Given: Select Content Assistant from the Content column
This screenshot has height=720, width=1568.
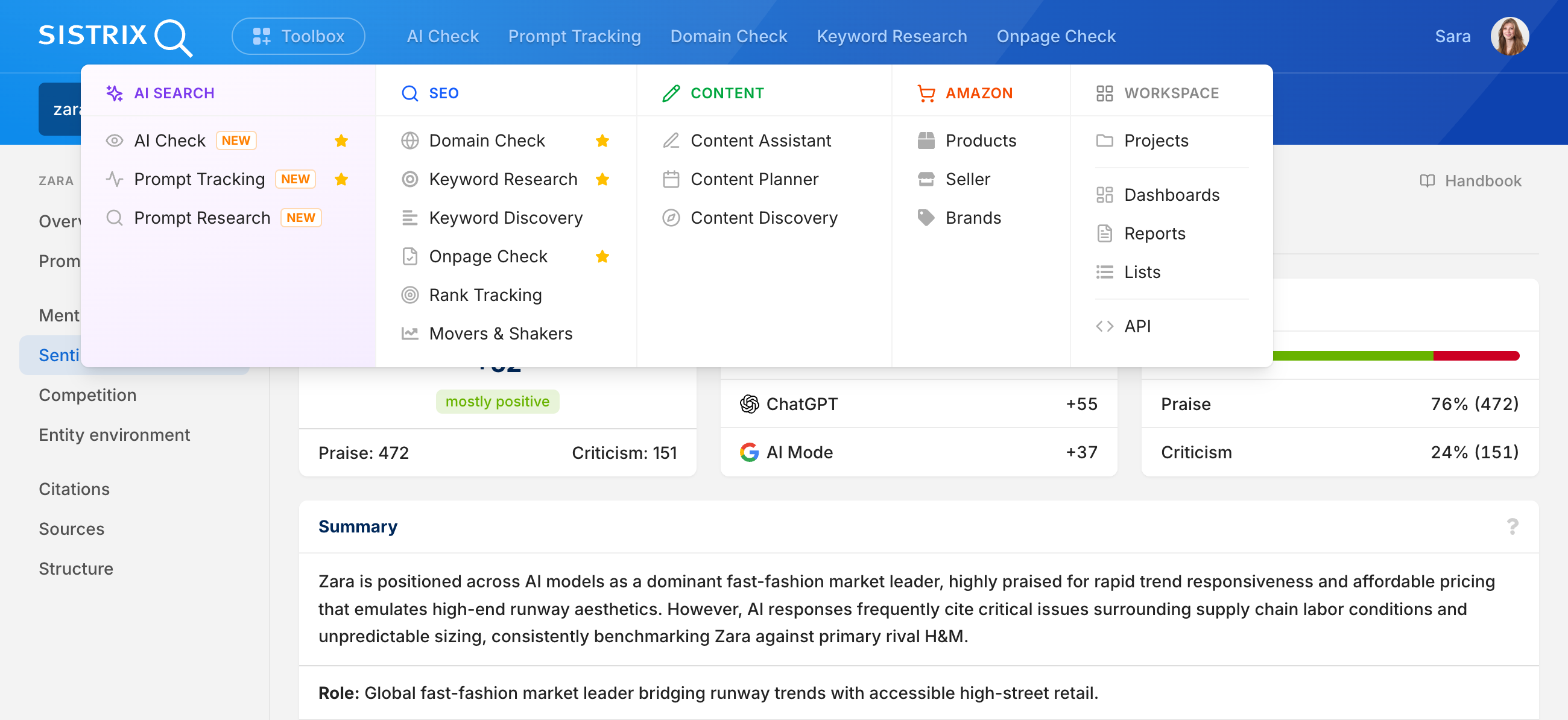Looking at the screenshot, I should coord(760,141).
